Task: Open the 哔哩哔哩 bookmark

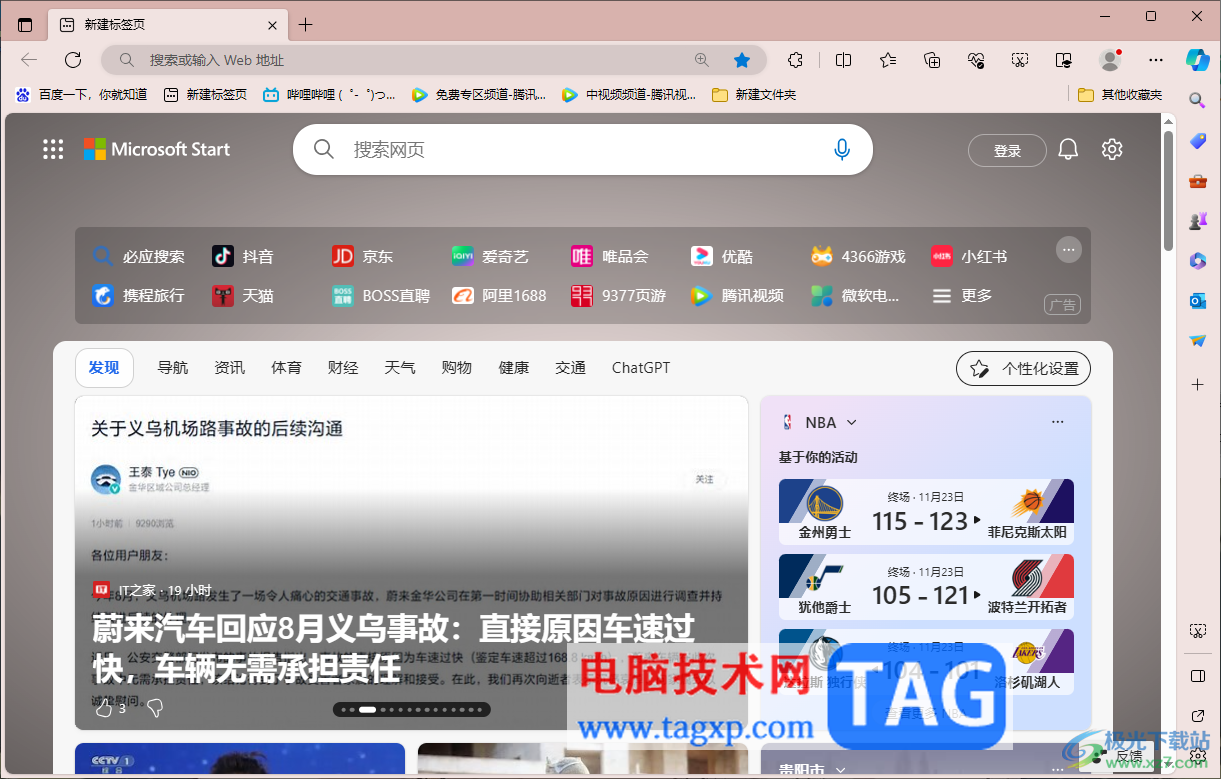Action: (x=328, y=94)
